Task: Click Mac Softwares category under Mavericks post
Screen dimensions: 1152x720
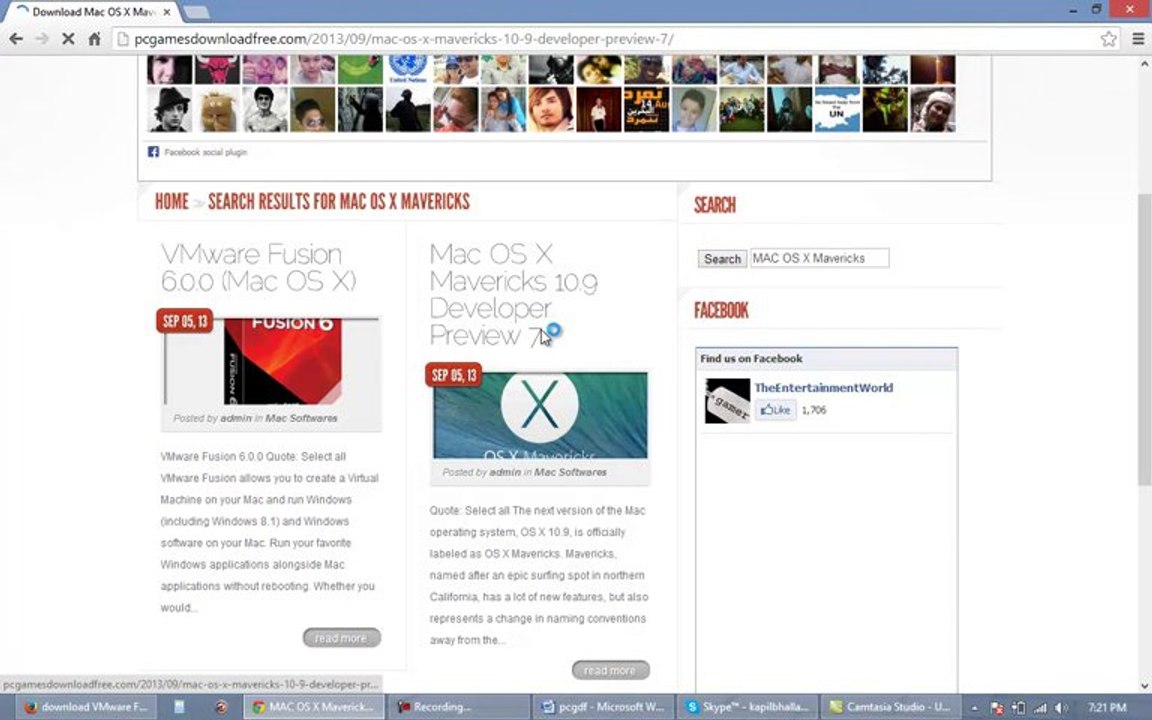Action: point(570,472)
